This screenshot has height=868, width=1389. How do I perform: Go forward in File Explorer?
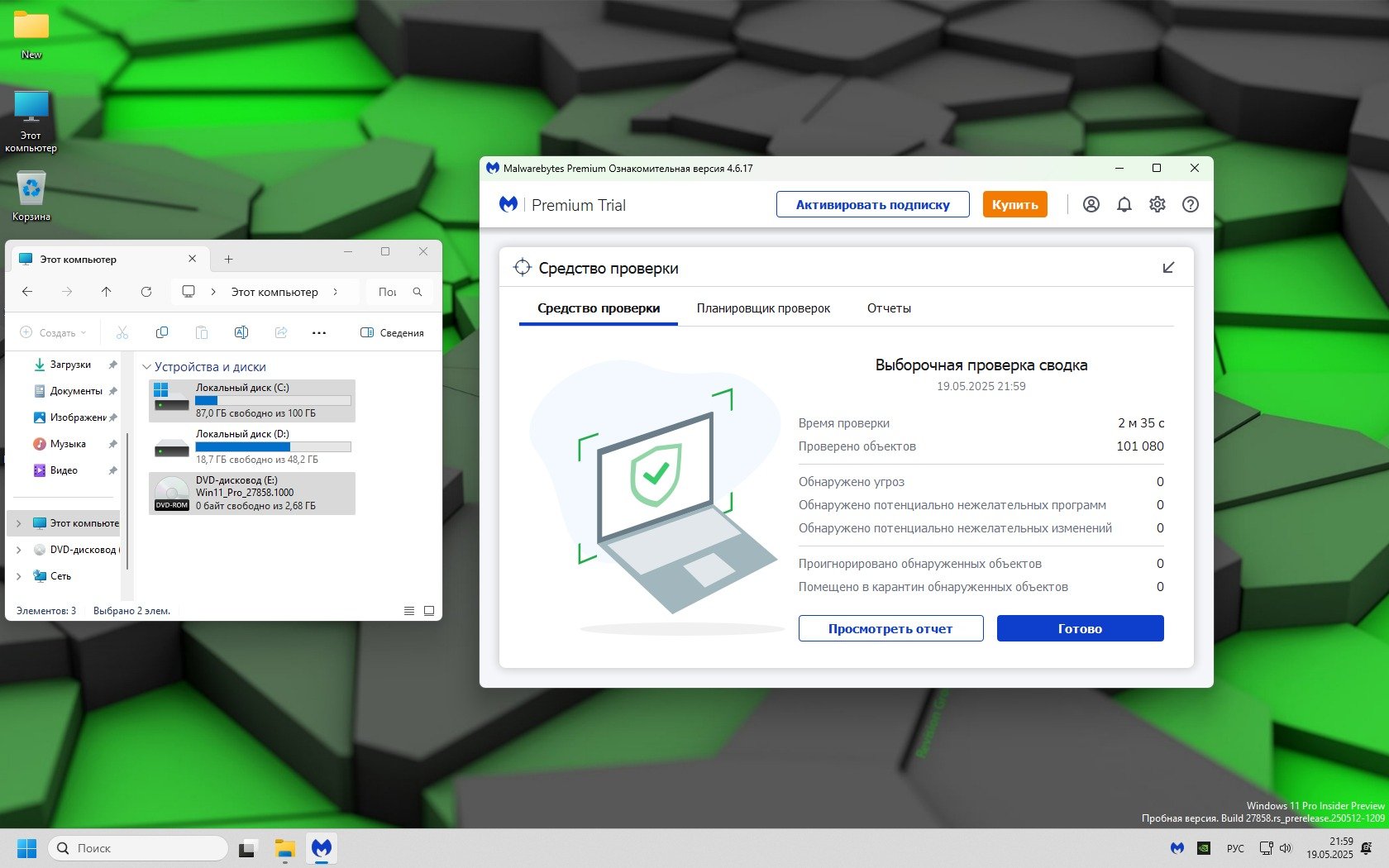67,292
